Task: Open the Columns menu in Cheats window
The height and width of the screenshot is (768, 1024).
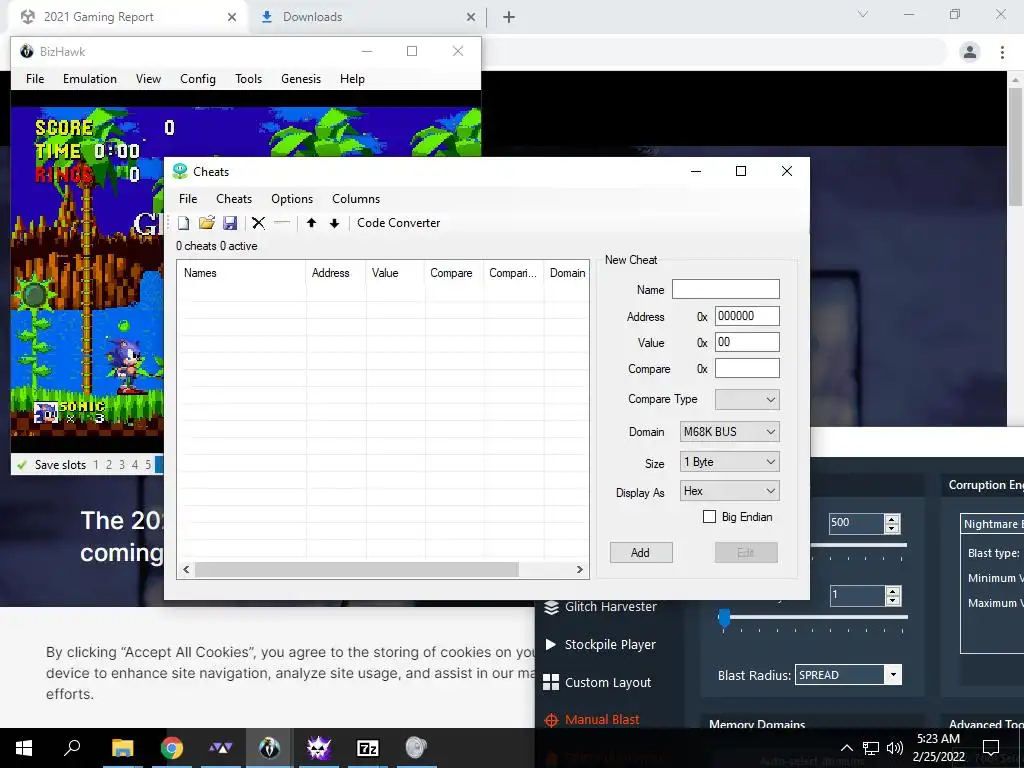Action: [356, 199]
